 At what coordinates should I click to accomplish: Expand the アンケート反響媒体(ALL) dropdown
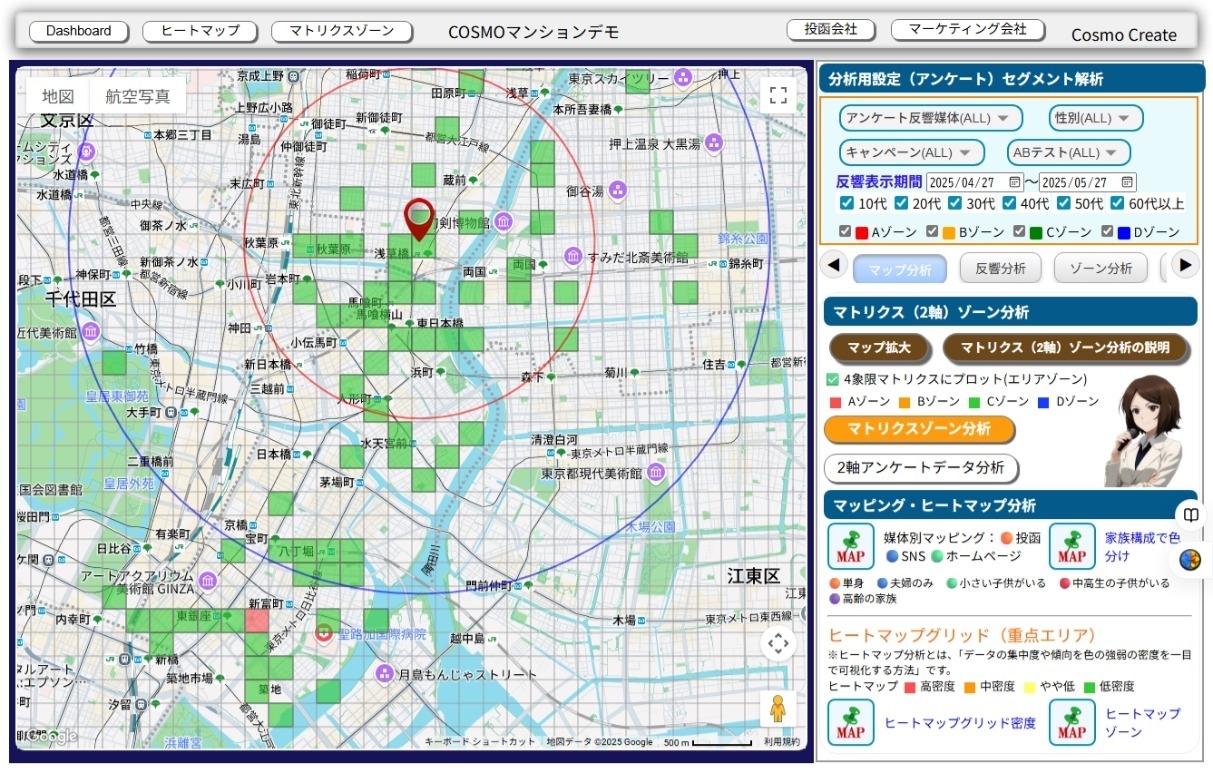[930, 118]
